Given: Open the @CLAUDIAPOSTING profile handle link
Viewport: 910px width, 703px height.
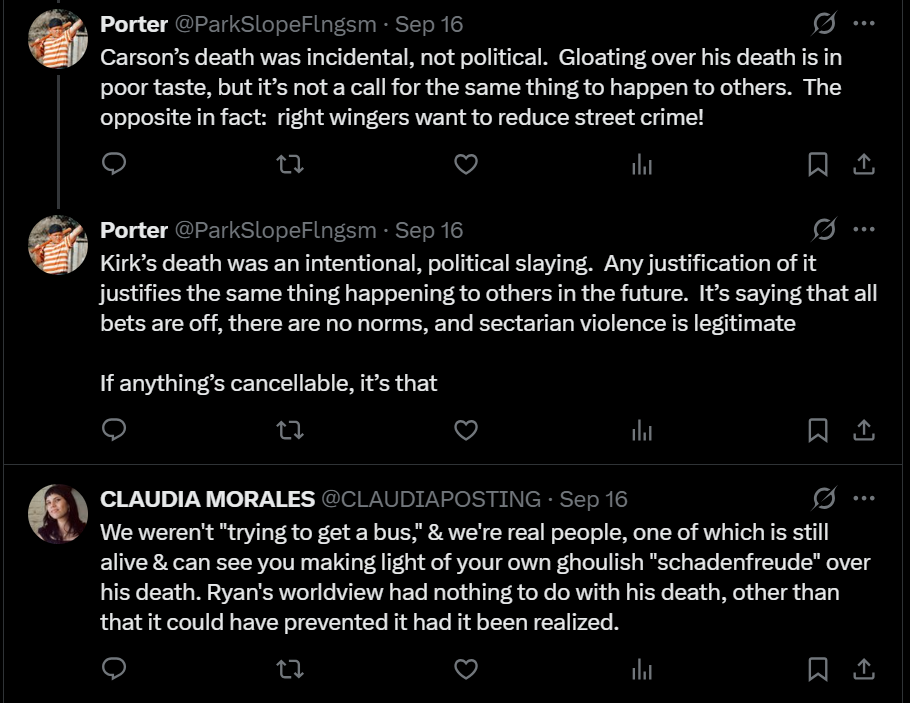Looking at the screenshot, I should click(x=429, y=498).
